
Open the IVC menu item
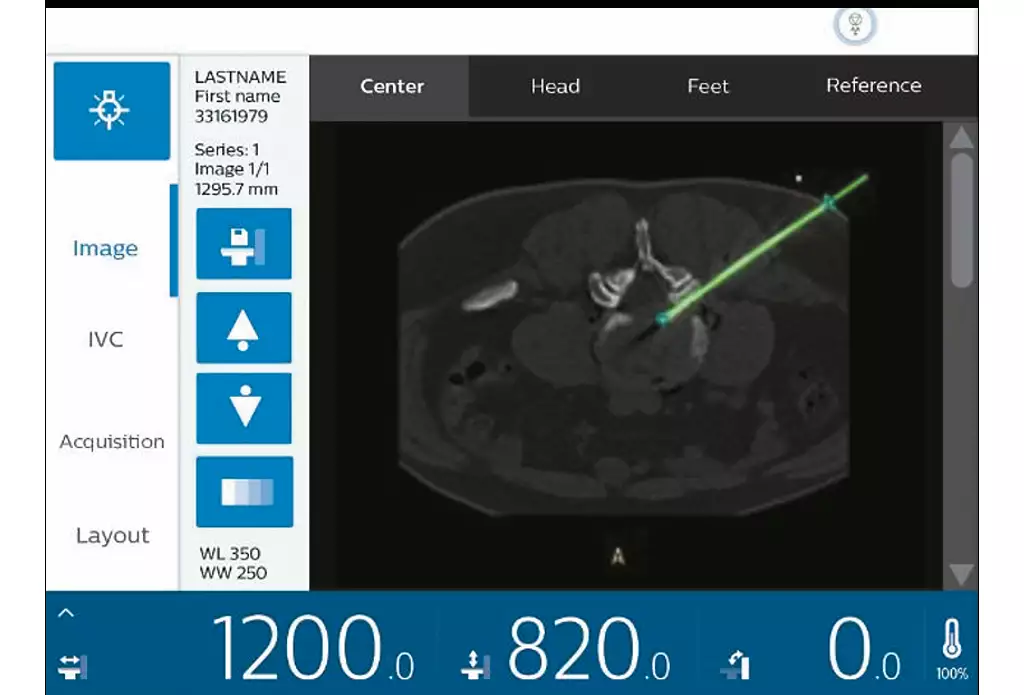coord(106,340)
